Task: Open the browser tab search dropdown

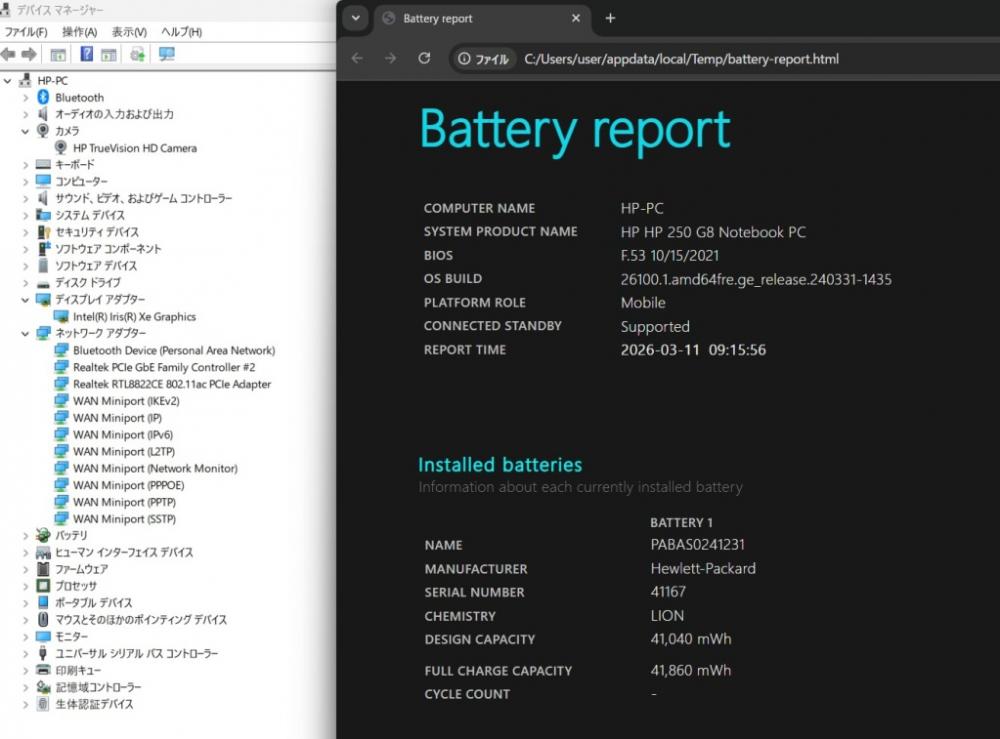Action: [x=355, y=18]
